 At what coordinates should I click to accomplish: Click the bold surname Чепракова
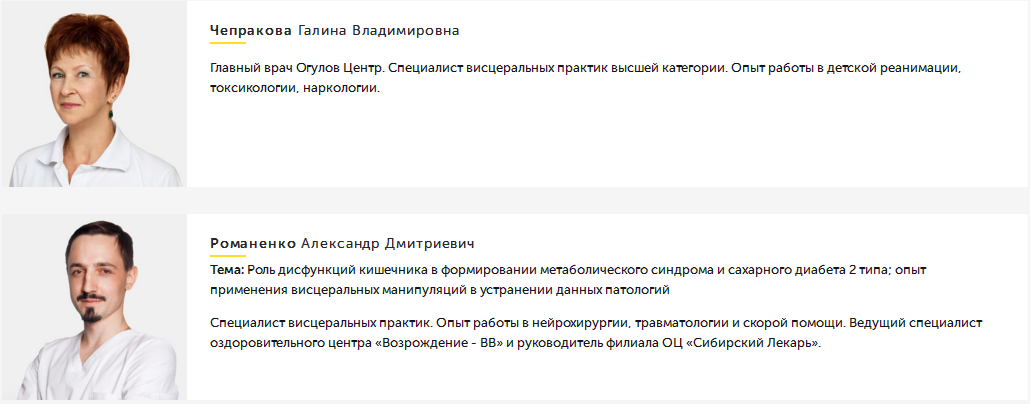tap(251, 30)
